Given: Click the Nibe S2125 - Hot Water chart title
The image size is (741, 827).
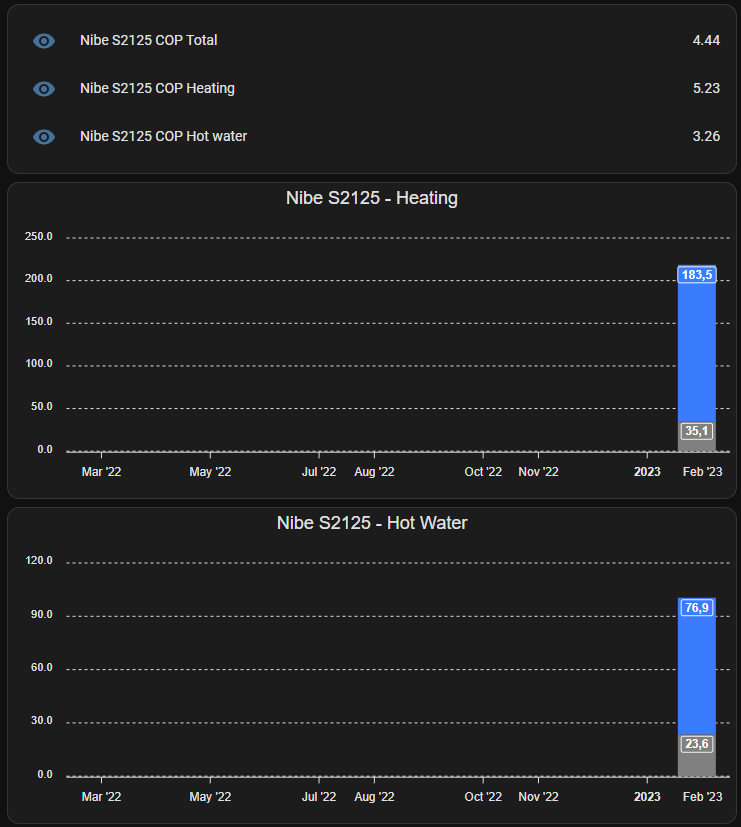Looking at the screenshot, I should click(x=372, y=523).
